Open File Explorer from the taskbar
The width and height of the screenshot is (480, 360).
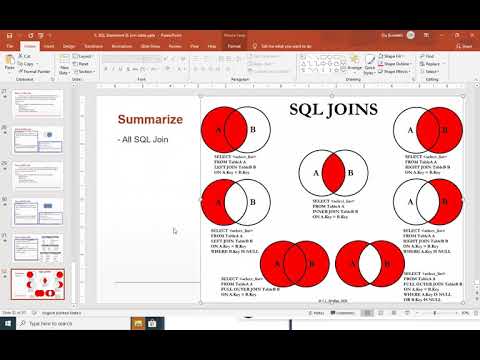pos(138,323)
